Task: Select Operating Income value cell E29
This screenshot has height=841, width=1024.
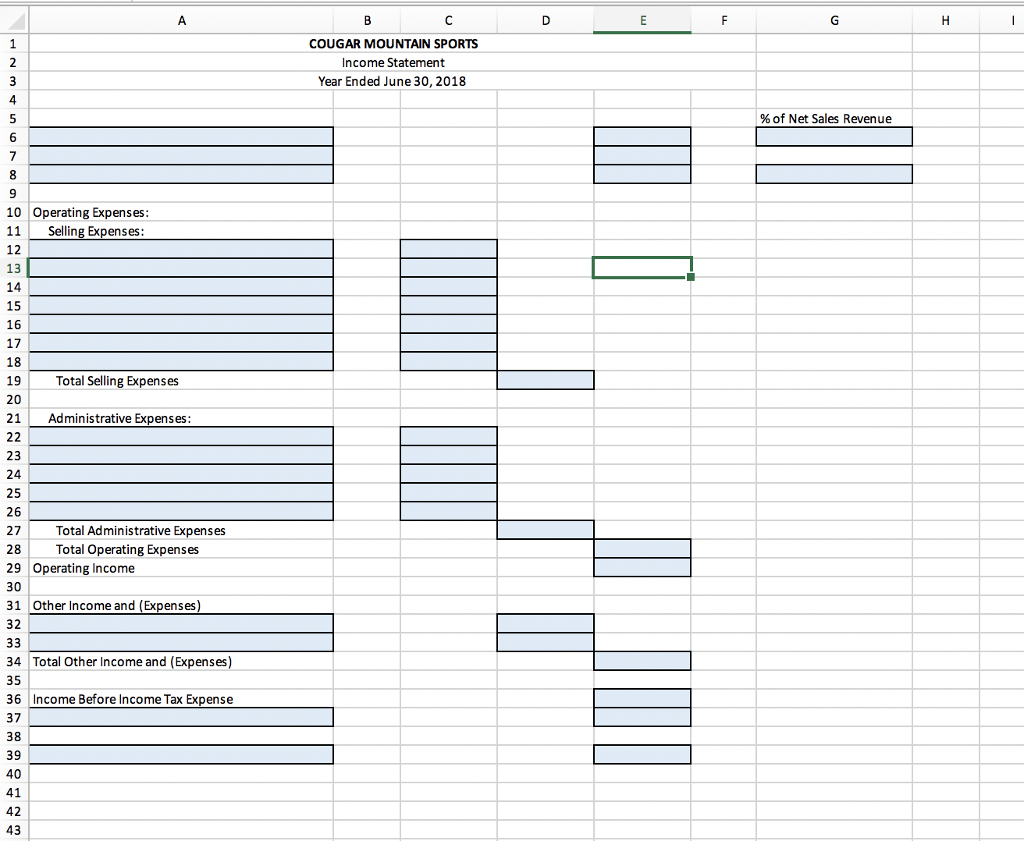Action: [x=642, y=567]
